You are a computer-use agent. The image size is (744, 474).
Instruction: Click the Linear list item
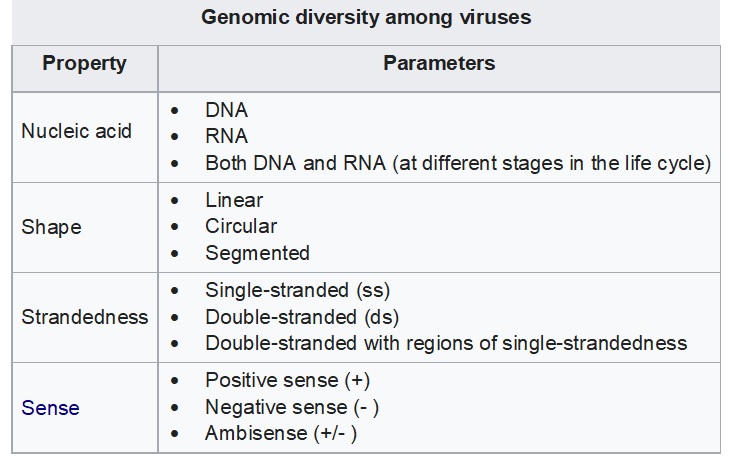(x=234, y=201)
